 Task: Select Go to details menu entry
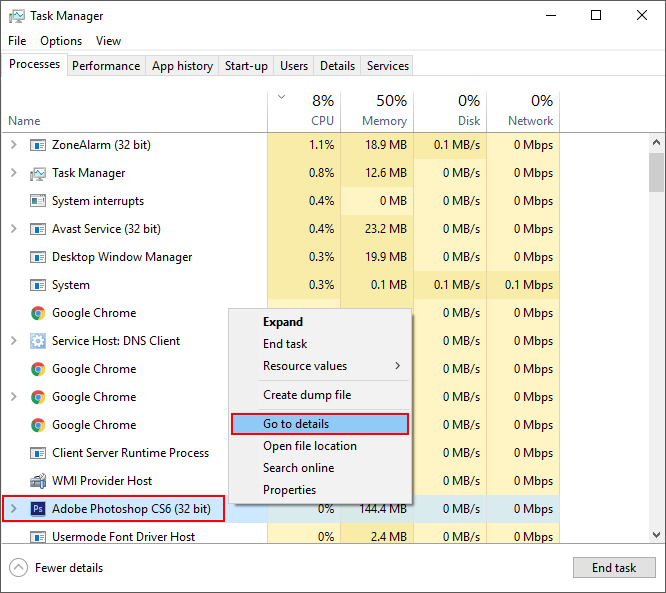point(320,424)
